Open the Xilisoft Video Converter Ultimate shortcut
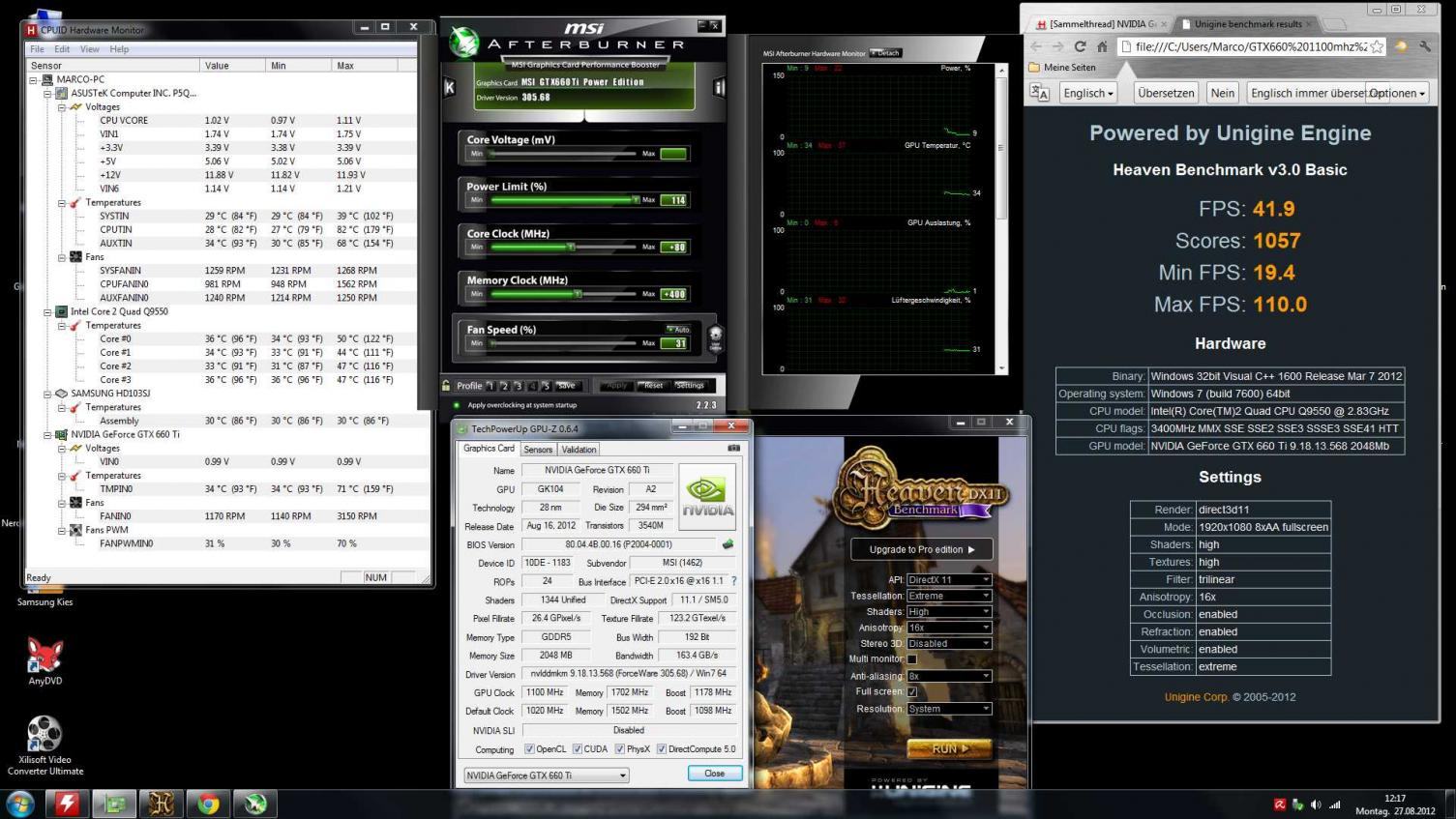Image resolution: width=1456 pixels, height=819 pixels. point(45,746)
